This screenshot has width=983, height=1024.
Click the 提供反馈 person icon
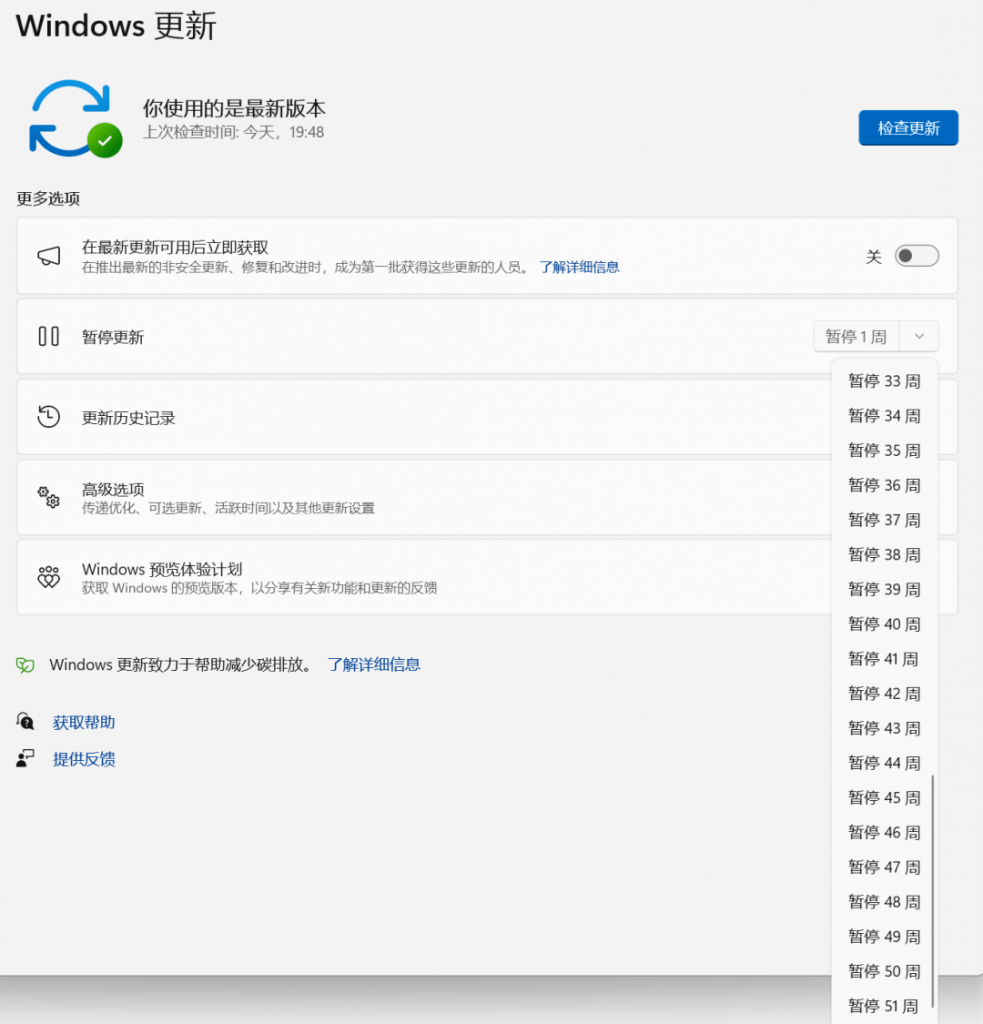click(26, 759)
